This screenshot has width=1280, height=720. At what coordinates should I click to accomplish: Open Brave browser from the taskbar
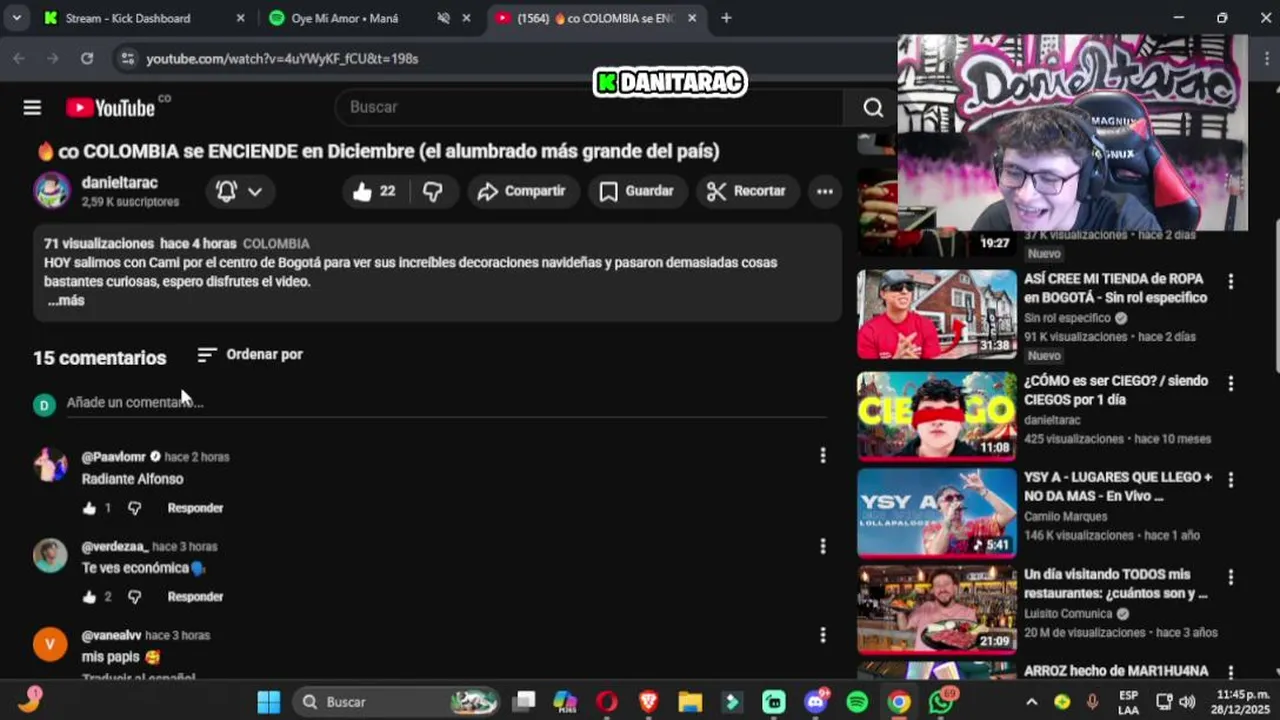[x=648, y=702]
